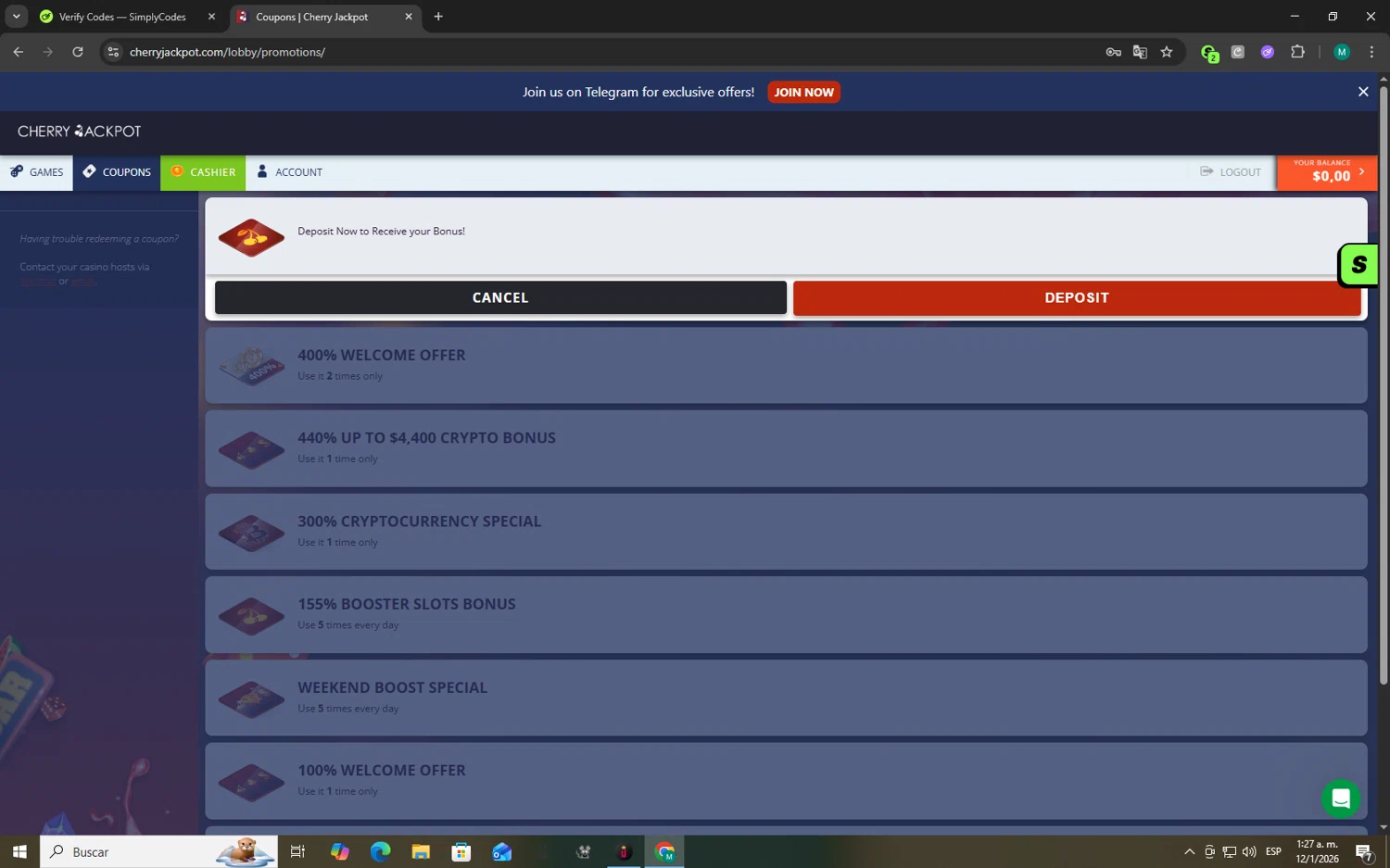Screen dimensions: 1390x868
Task: Click the Buscar taskbar search box
Action: (x=158, y=851)
